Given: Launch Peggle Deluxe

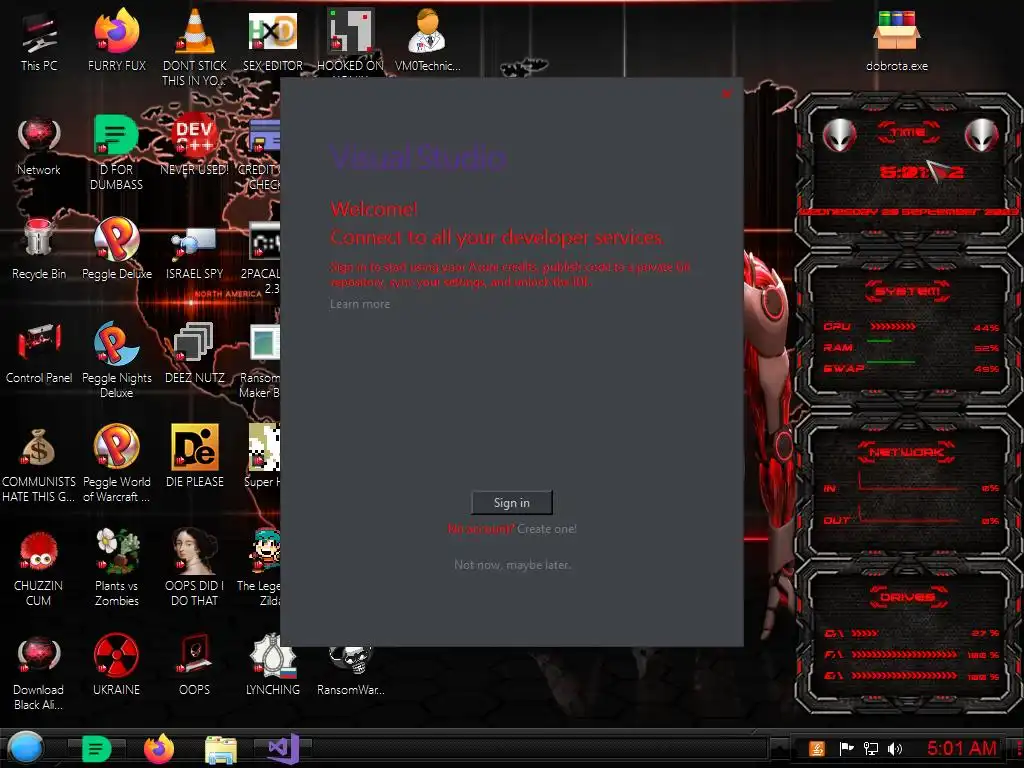Looking at the screenshot, I should (117, 249).
